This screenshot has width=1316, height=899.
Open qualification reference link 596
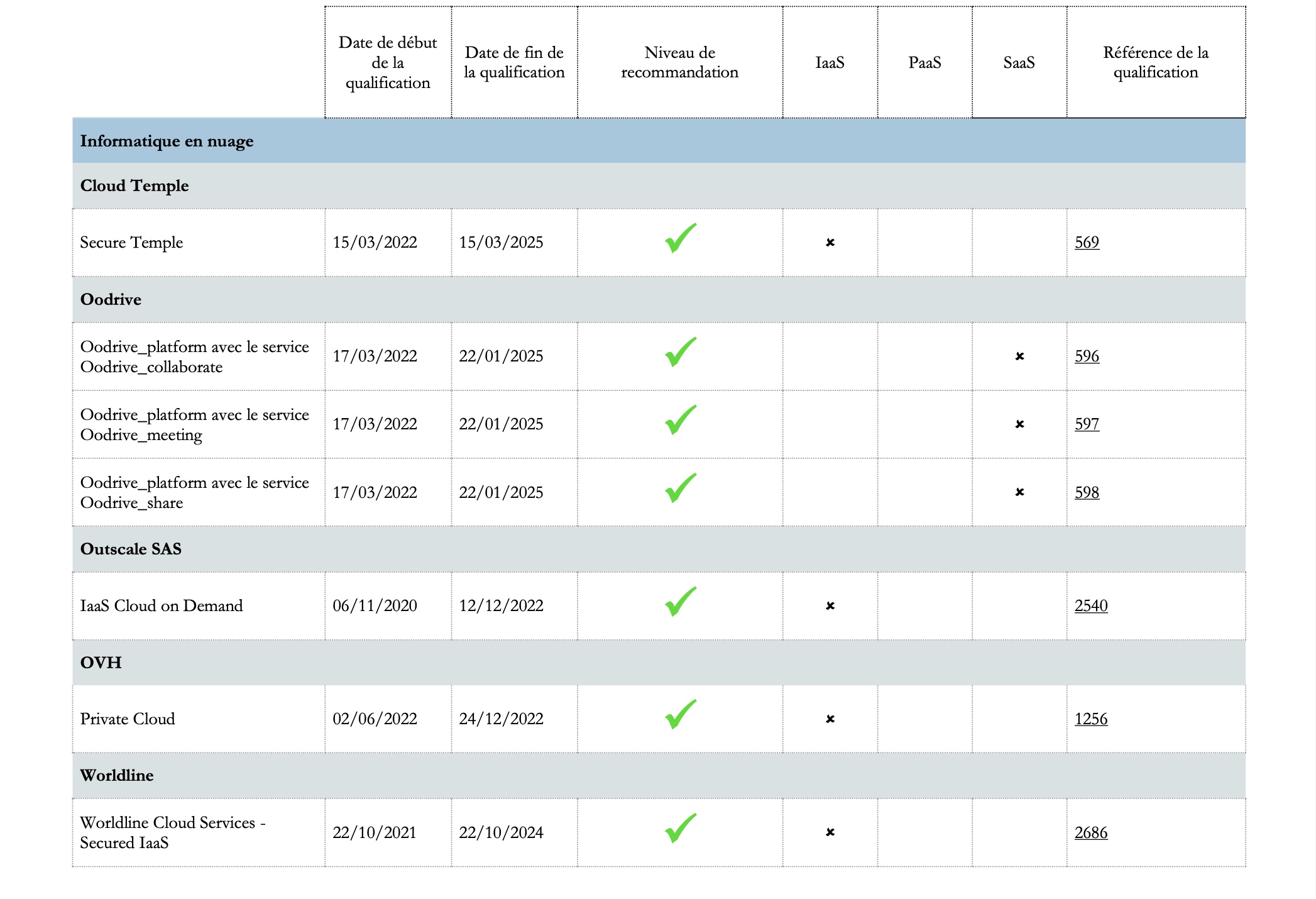click(1087, 356)
